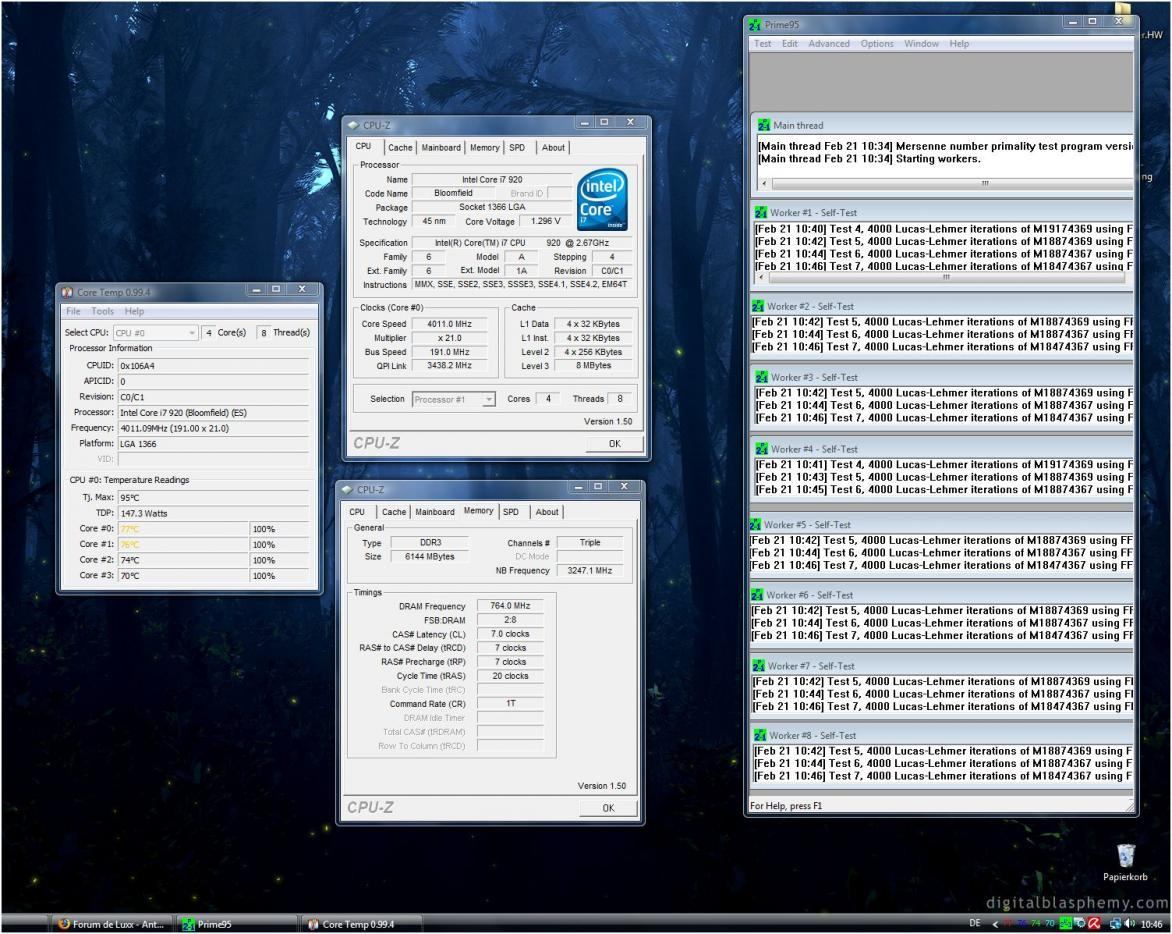
Task: Click the Worker #1 Self-Test window icon
Action: tap(761, 212)
